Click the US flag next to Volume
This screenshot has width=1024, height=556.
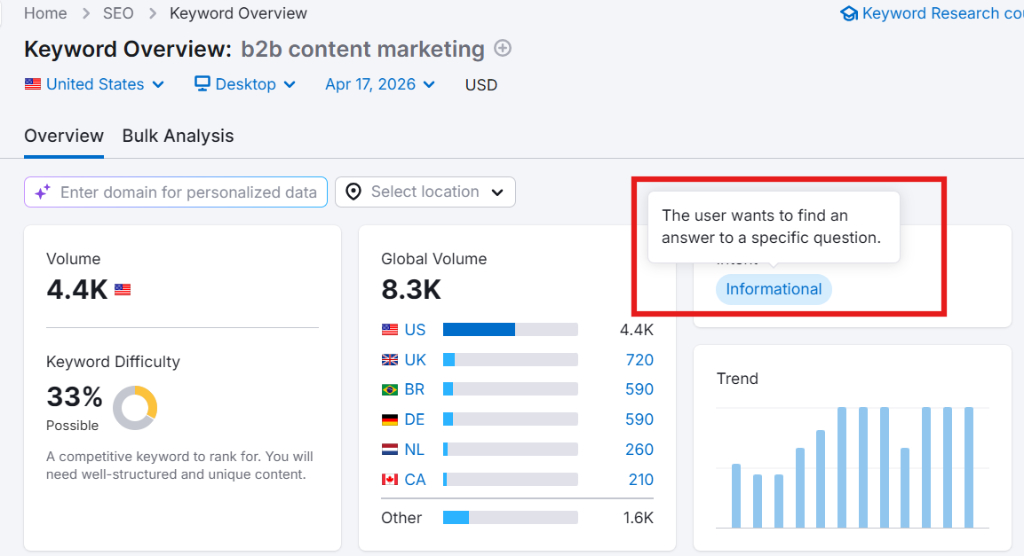pyautogui.click(x=123, y=290)
